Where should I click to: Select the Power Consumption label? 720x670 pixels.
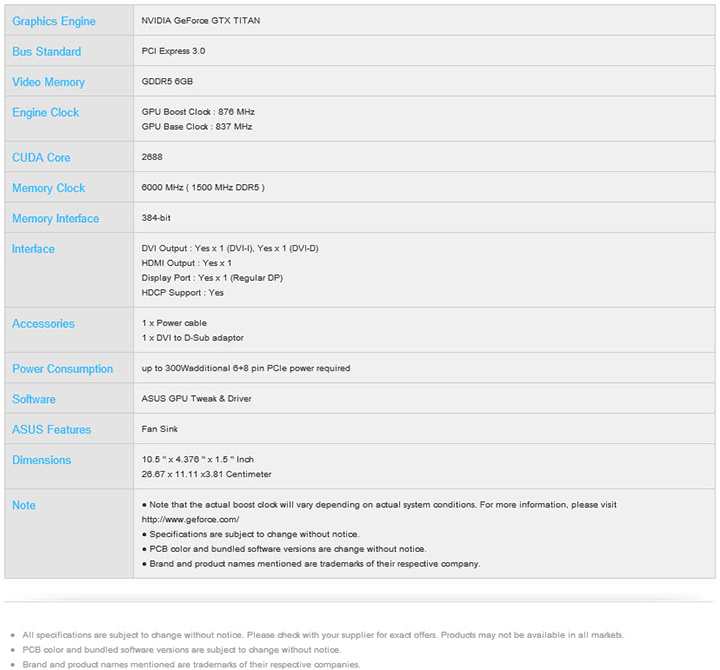coord(62,369)
